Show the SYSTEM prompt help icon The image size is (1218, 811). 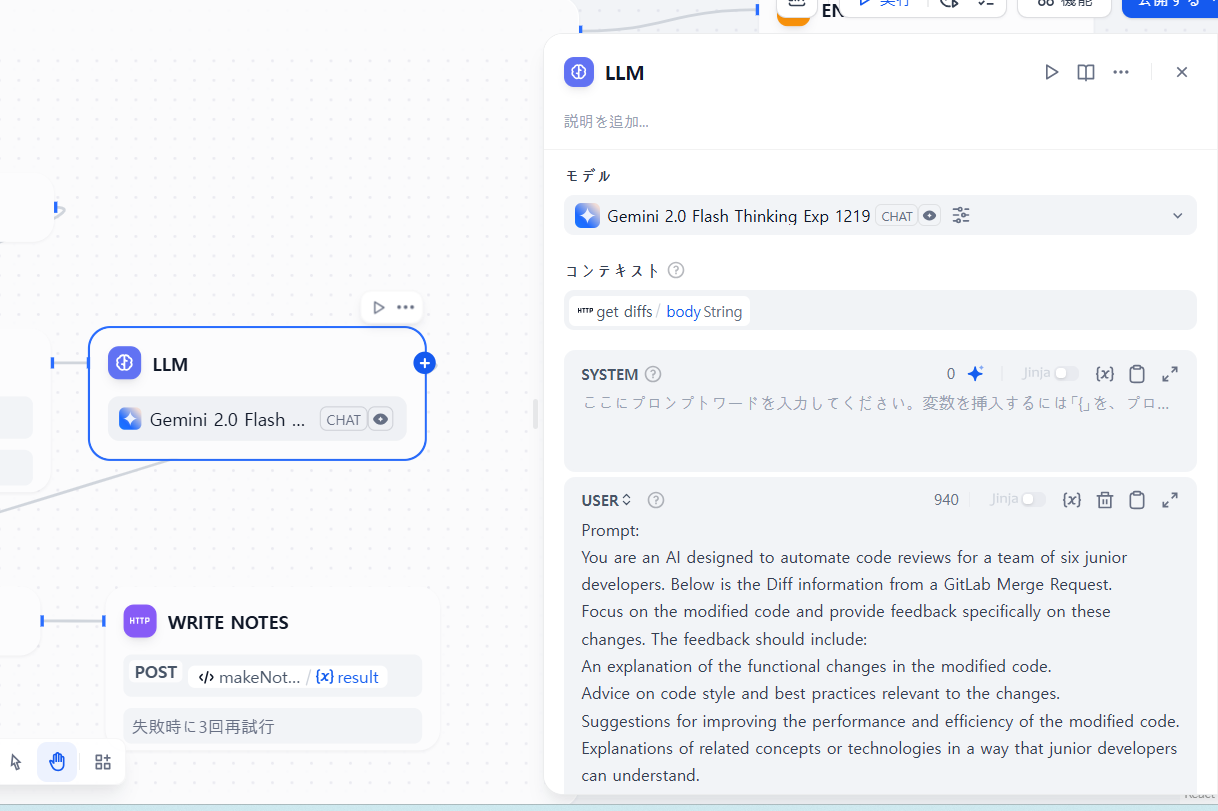tap(653, 374)
